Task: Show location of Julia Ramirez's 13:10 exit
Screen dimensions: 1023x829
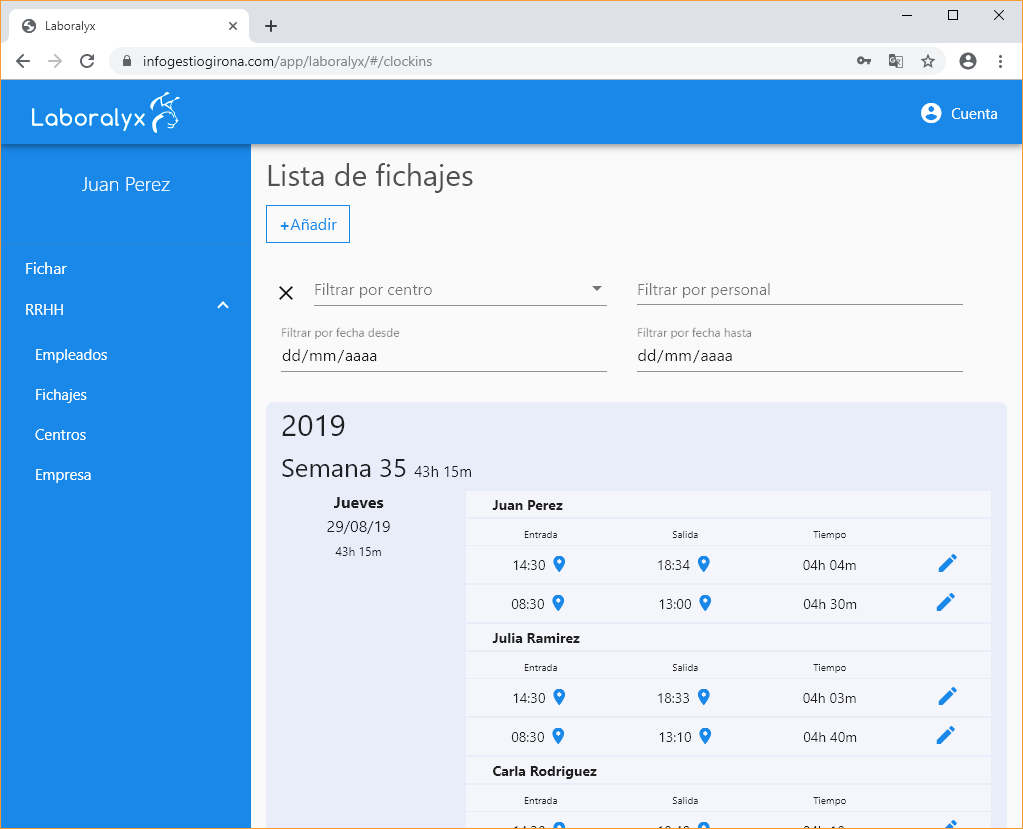Action: pyautogui.click(x=705, y=736)
